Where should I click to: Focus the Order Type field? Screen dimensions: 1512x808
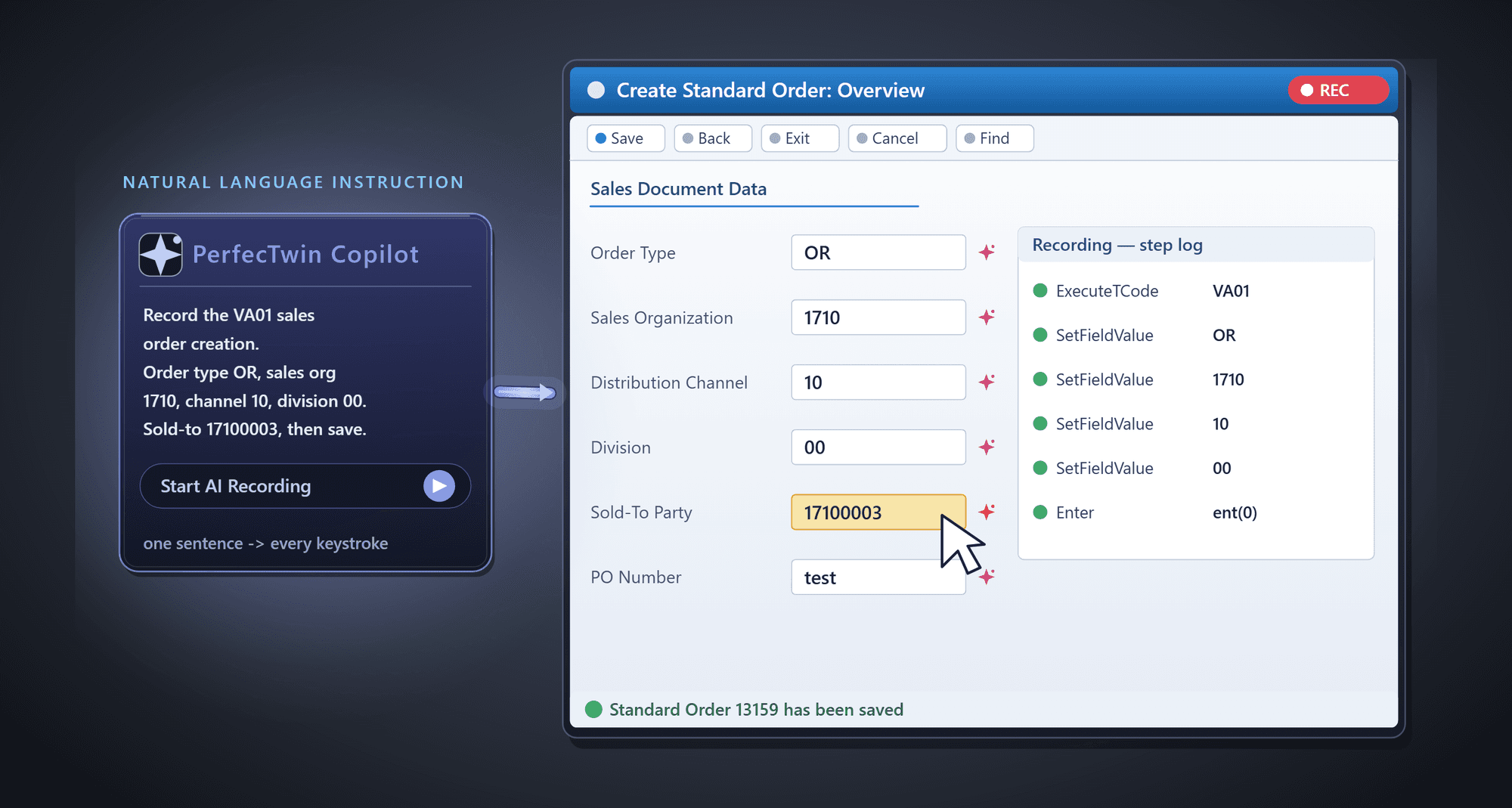point(878,252)
